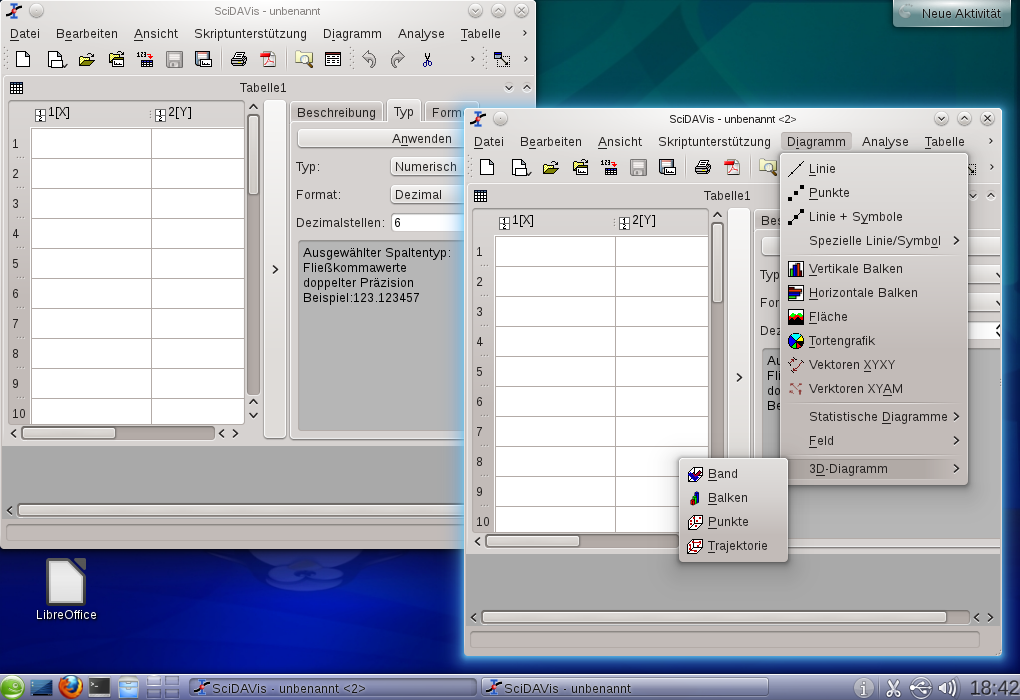Expand Spezielle Linie/Symbol submenu
The width and height of the screenshot is (1020, 700).
tap(874, 241)
